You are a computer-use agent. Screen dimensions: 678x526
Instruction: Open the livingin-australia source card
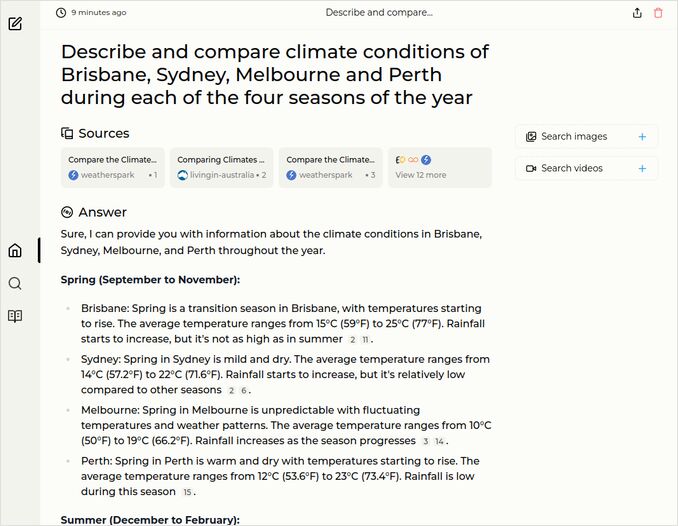[221, 168]
